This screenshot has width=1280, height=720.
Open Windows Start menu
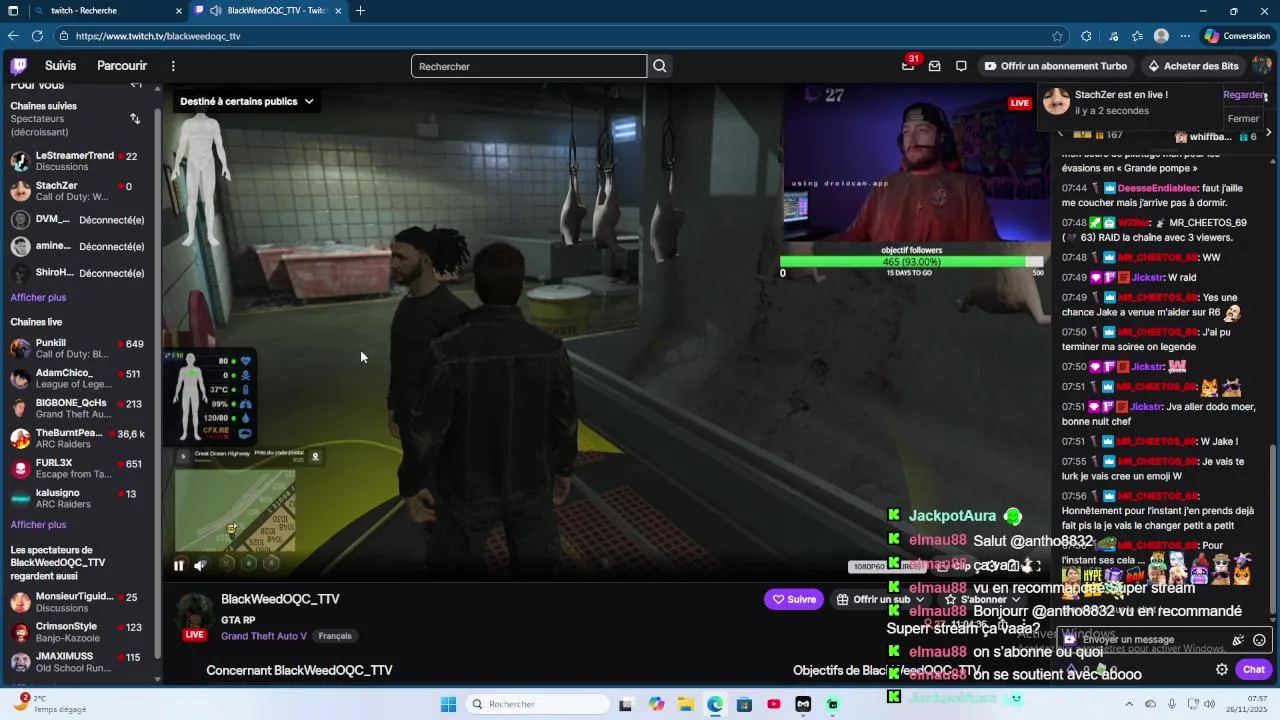coord(448,704)
